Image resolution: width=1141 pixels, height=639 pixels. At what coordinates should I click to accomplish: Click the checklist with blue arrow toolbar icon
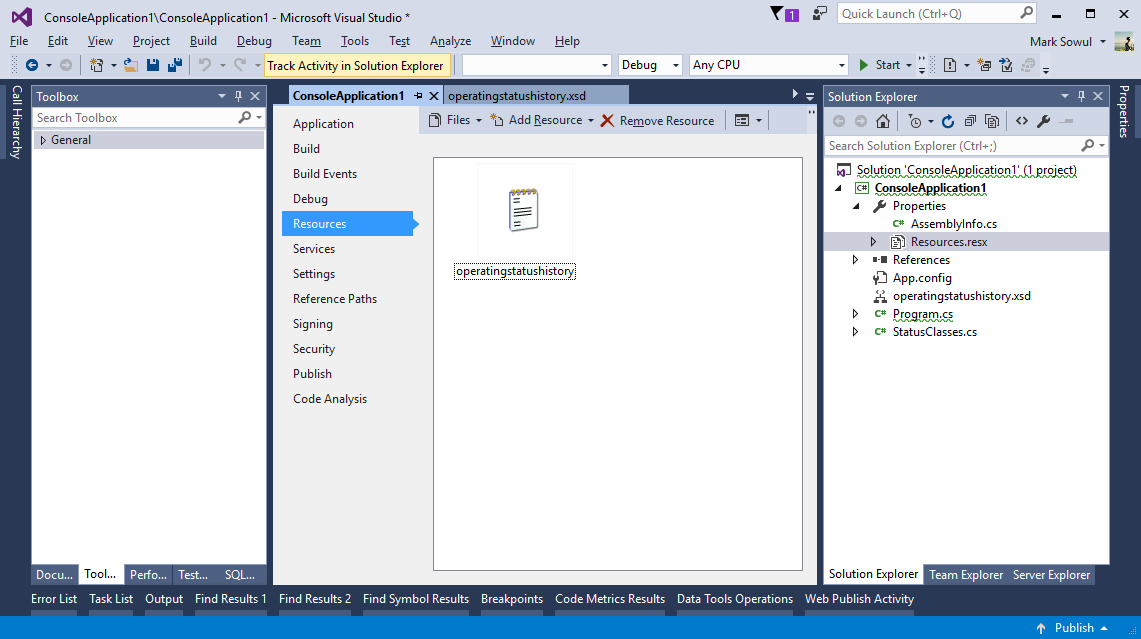click(x=1006, y=66)
